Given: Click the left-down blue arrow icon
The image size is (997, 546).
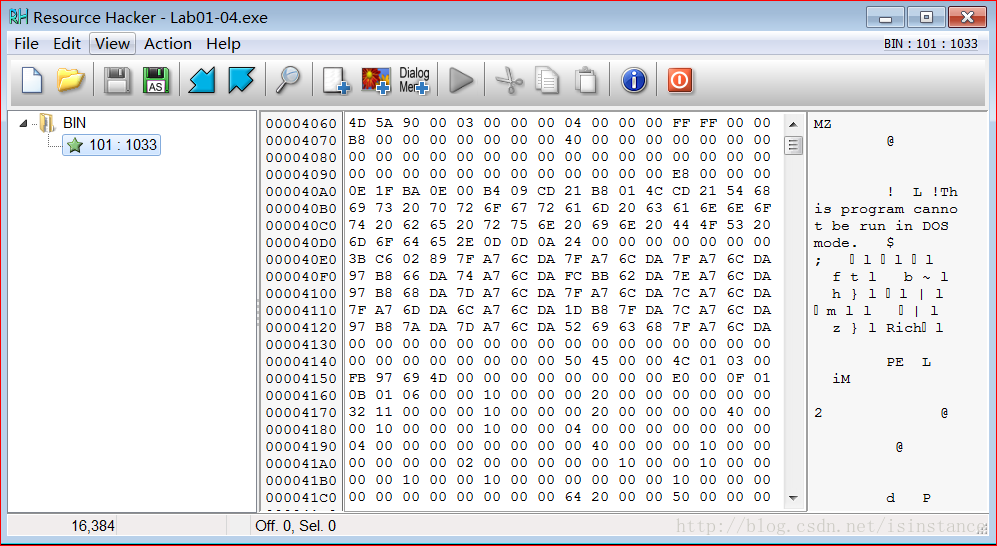Looking at the screenshot, I should pos(202,81).
